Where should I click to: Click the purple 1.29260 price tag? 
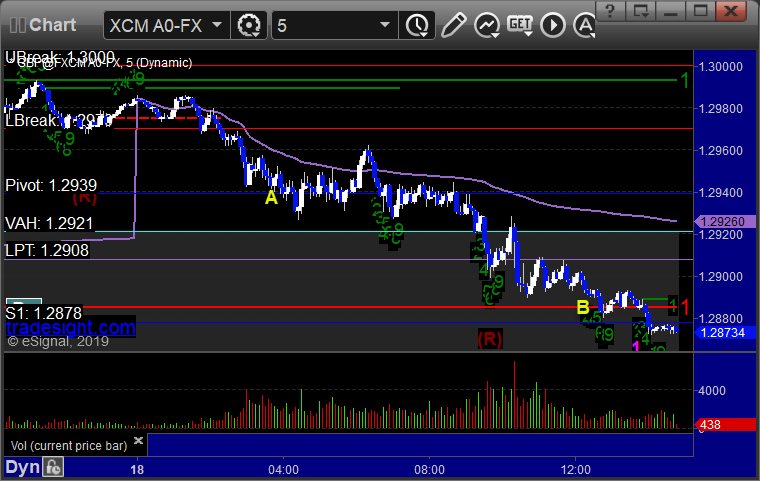(725, 222)
